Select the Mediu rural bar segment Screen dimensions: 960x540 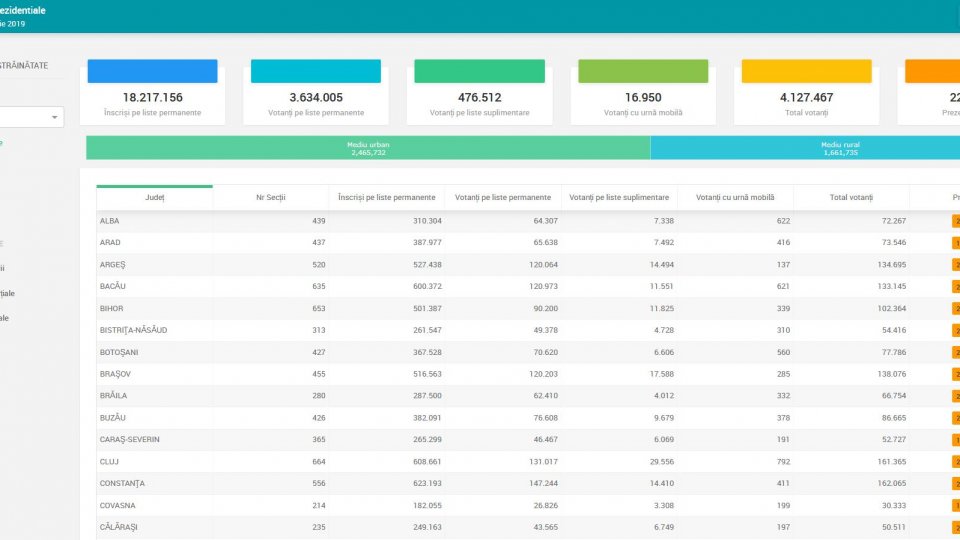(804, 148)
